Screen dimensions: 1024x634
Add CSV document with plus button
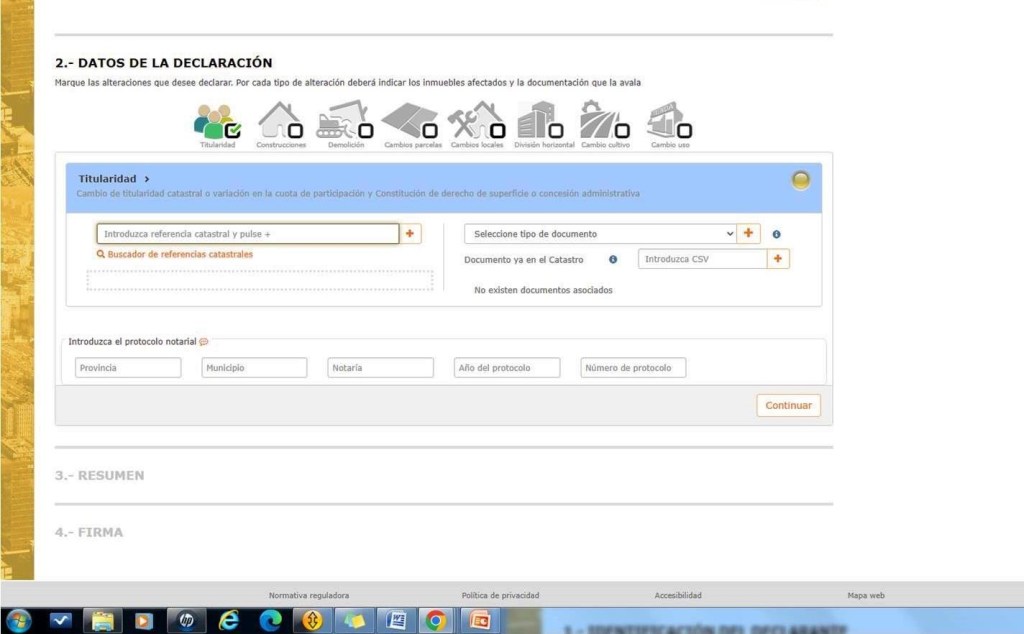(x=779, y=259)
